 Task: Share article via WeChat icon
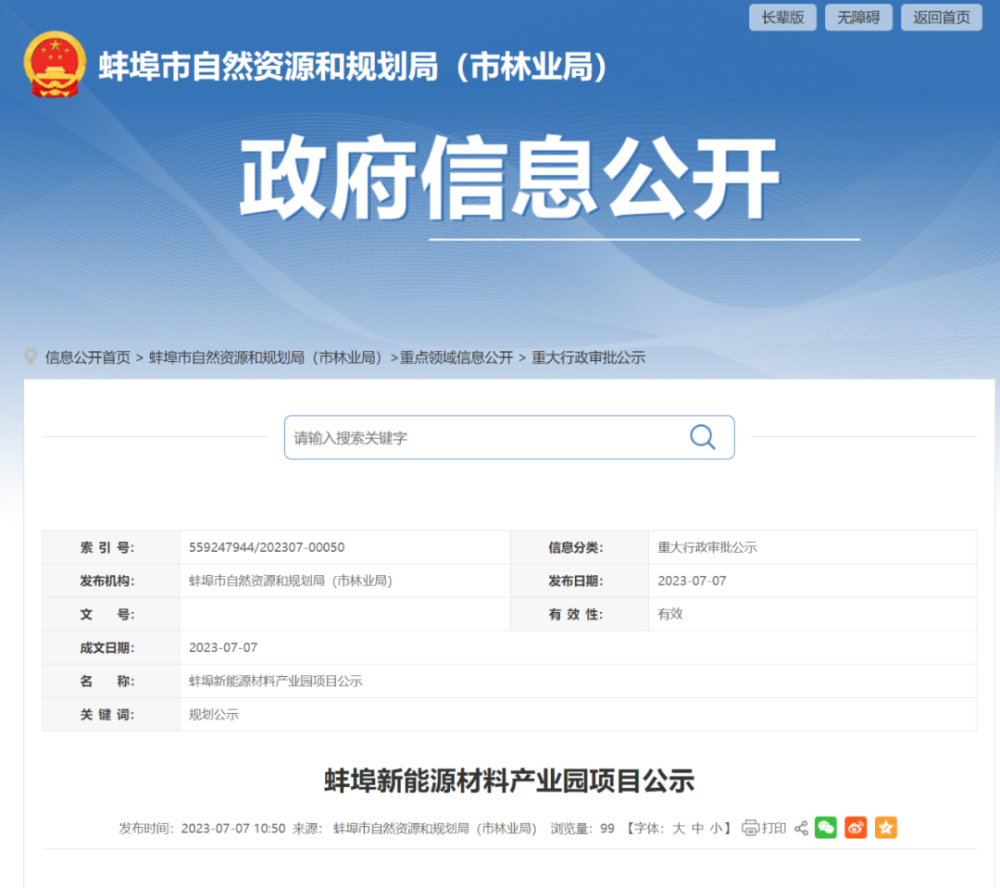pos(825,828)
